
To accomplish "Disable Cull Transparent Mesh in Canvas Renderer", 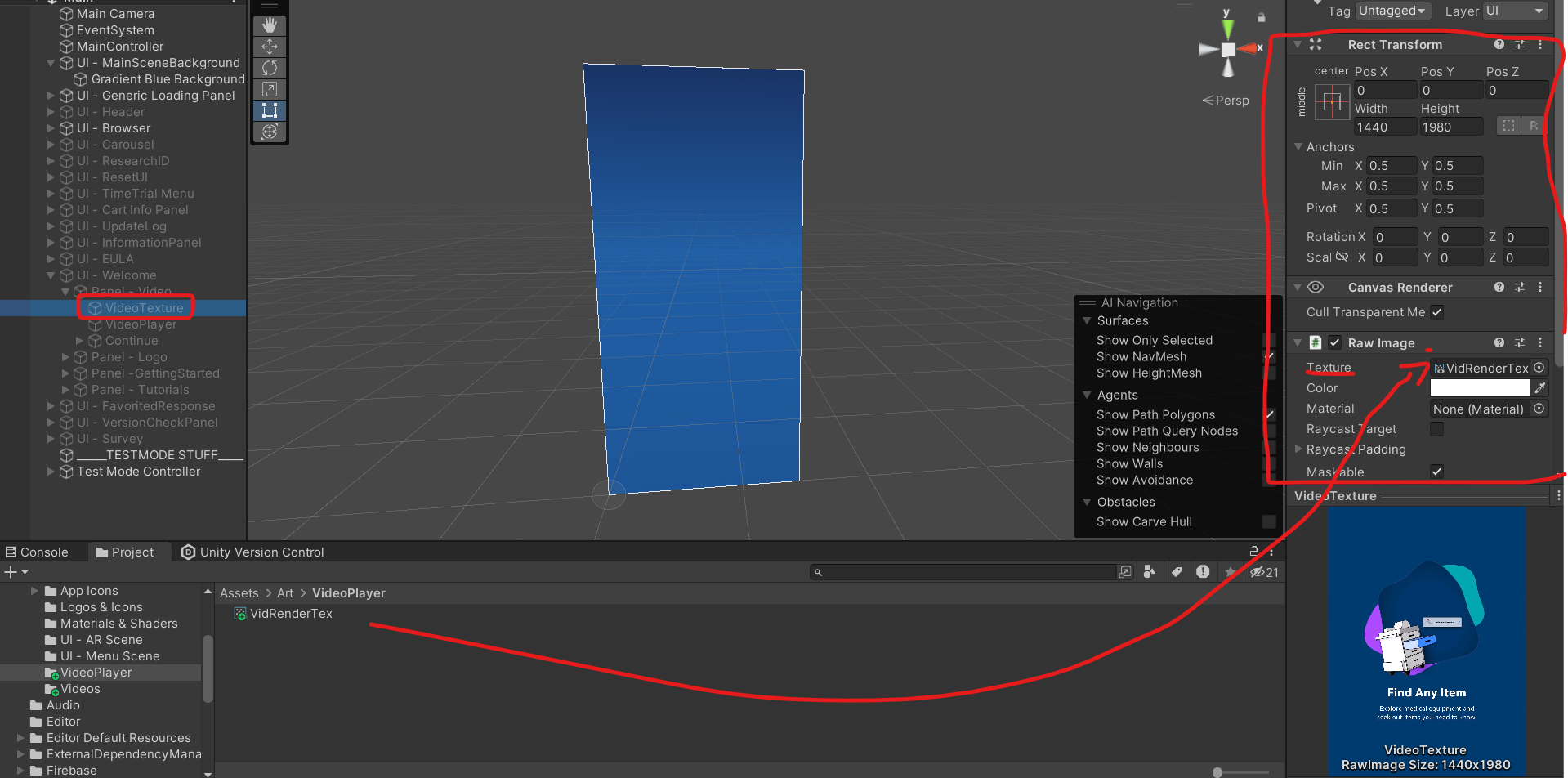I will pos(1436,311).
